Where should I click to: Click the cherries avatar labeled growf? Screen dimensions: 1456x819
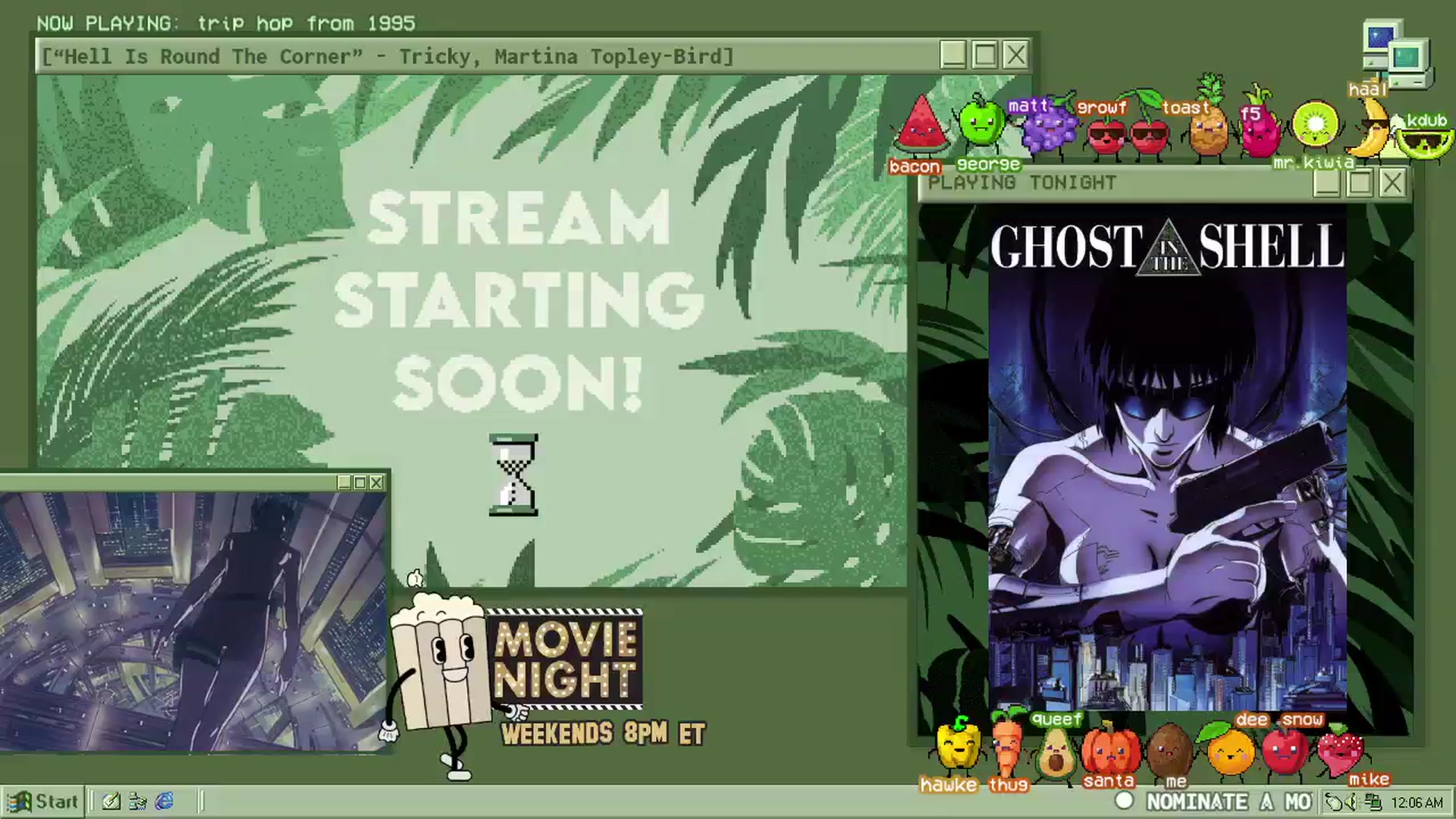click(1128, 129)
